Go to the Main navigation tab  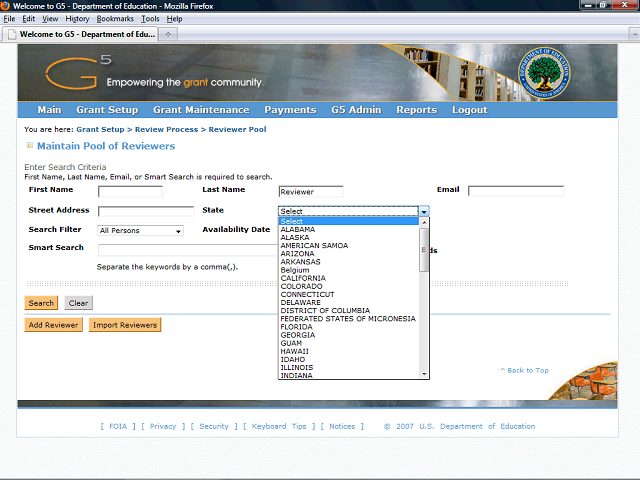click(49, 110)
